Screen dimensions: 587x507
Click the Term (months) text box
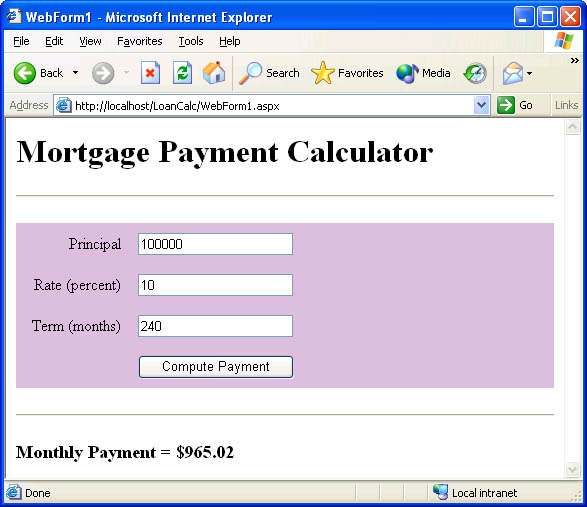pyautogui.click(x=215, y=326)
